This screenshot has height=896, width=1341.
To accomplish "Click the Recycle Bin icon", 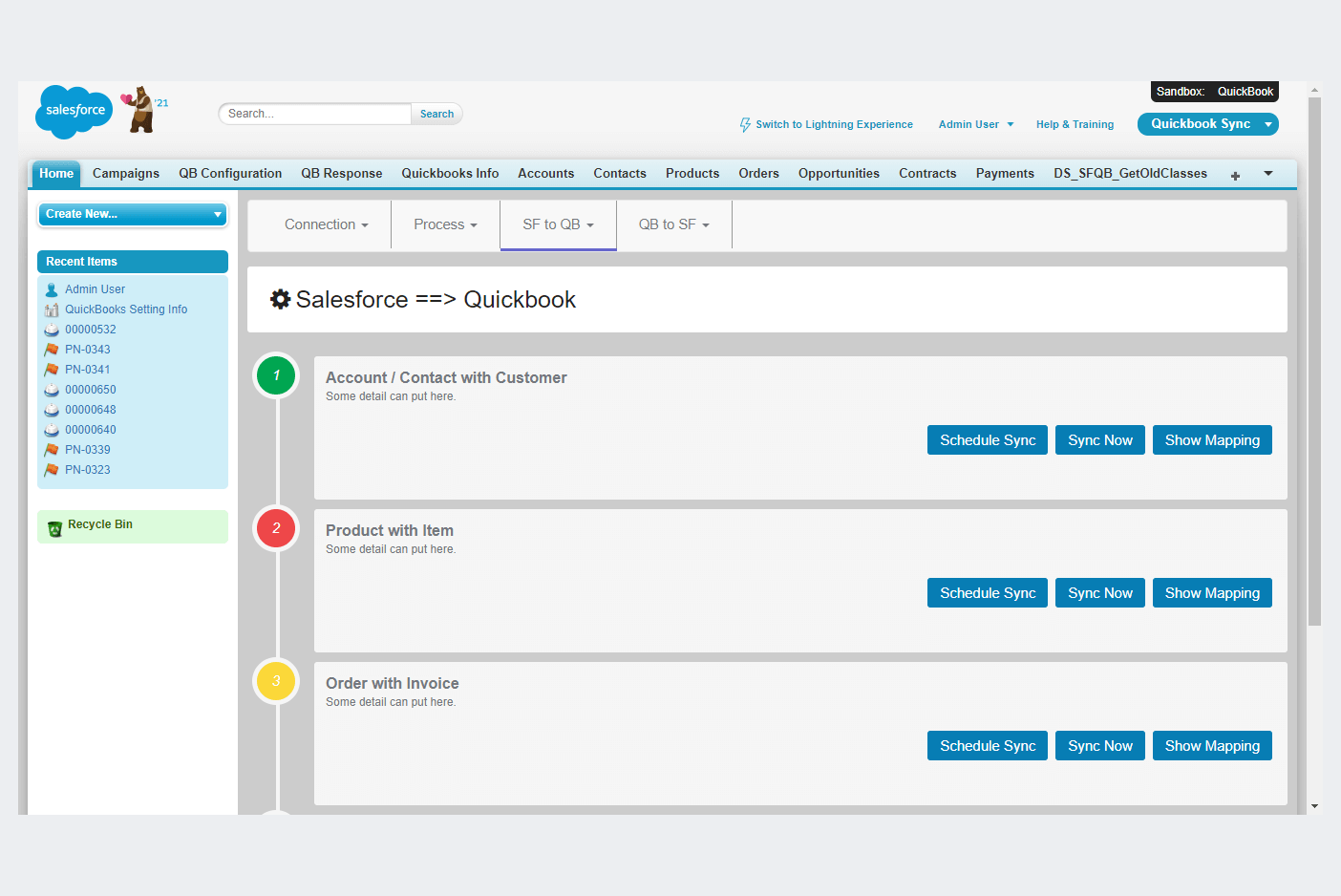I will 54,527.
